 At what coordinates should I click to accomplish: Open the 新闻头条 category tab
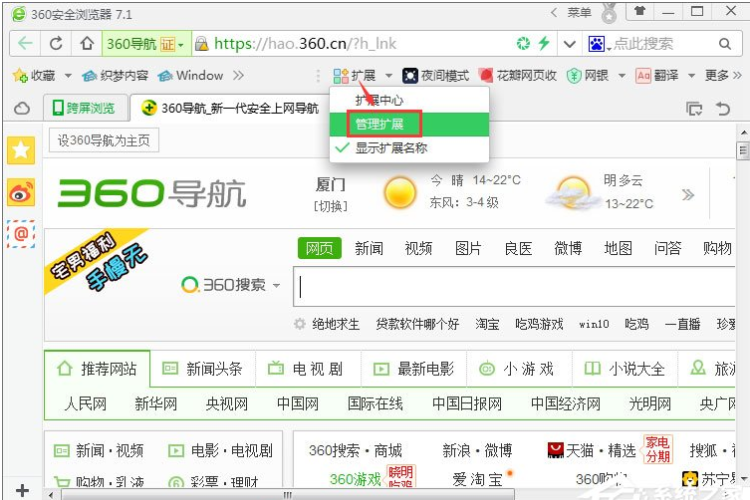[203, 369]
